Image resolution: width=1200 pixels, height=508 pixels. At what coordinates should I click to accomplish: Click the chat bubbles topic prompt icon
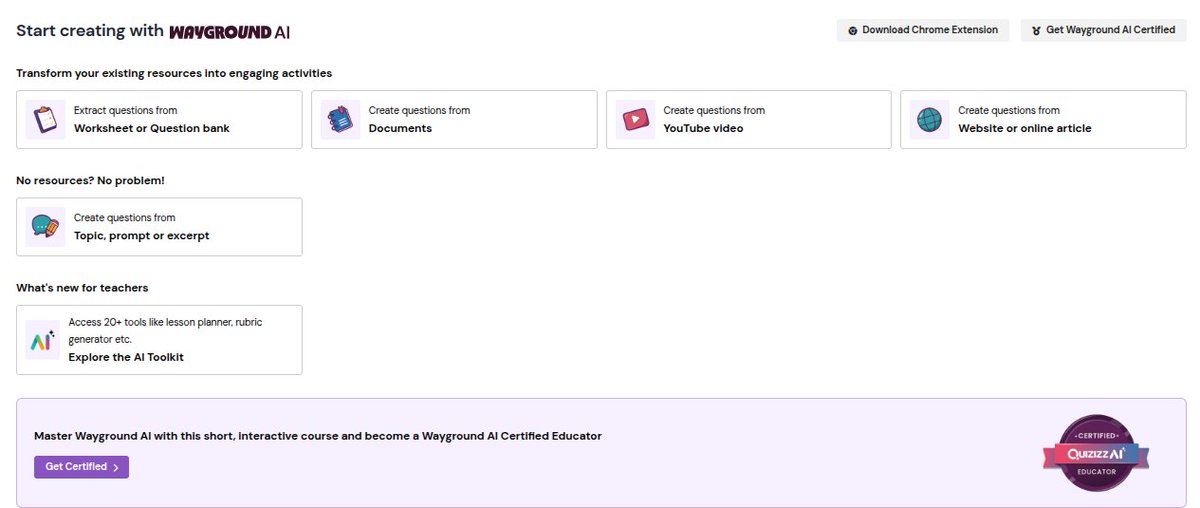45,227
